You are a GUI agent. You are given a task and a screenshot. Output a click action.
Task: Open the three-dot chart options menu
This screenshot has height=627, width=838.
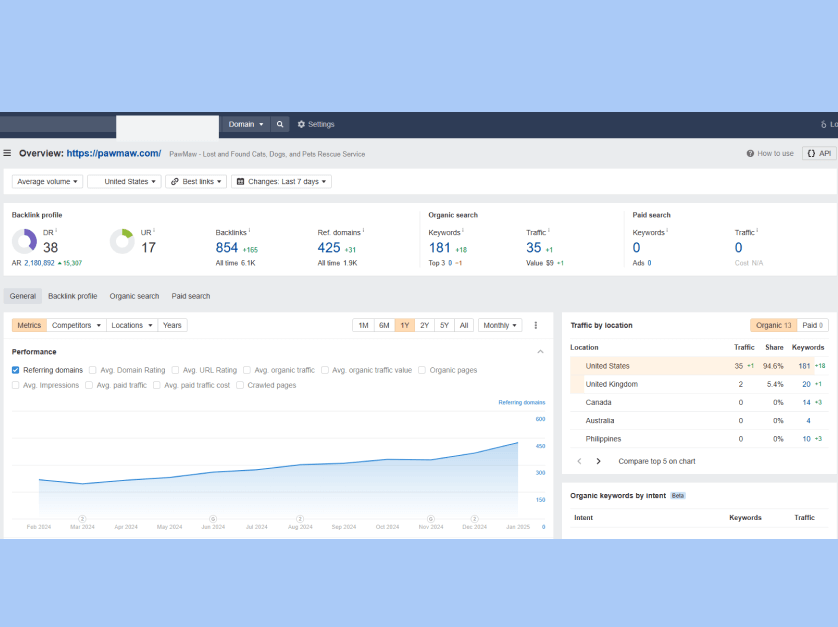536,325
